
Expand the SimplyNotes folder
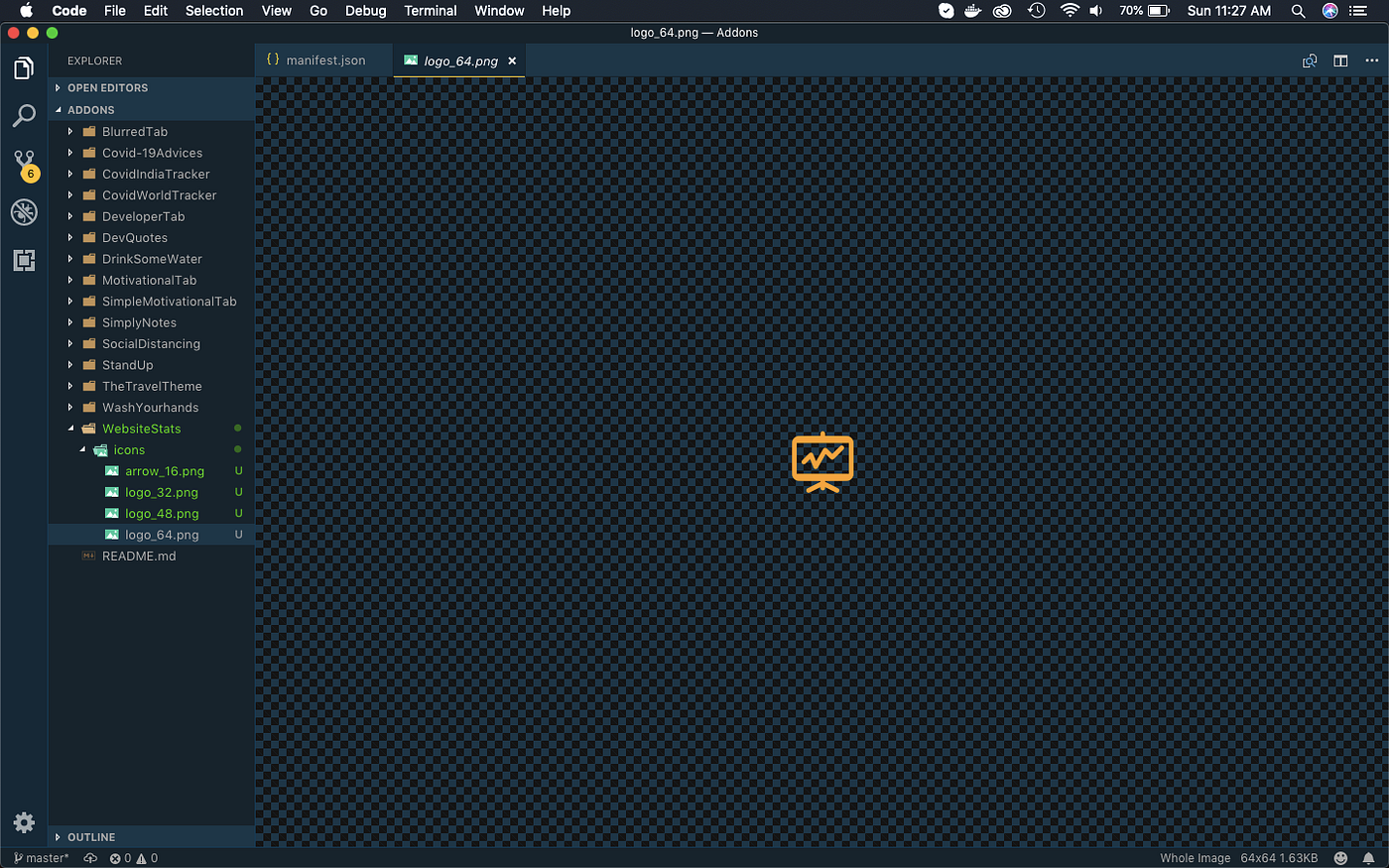(x=152, y=322)
